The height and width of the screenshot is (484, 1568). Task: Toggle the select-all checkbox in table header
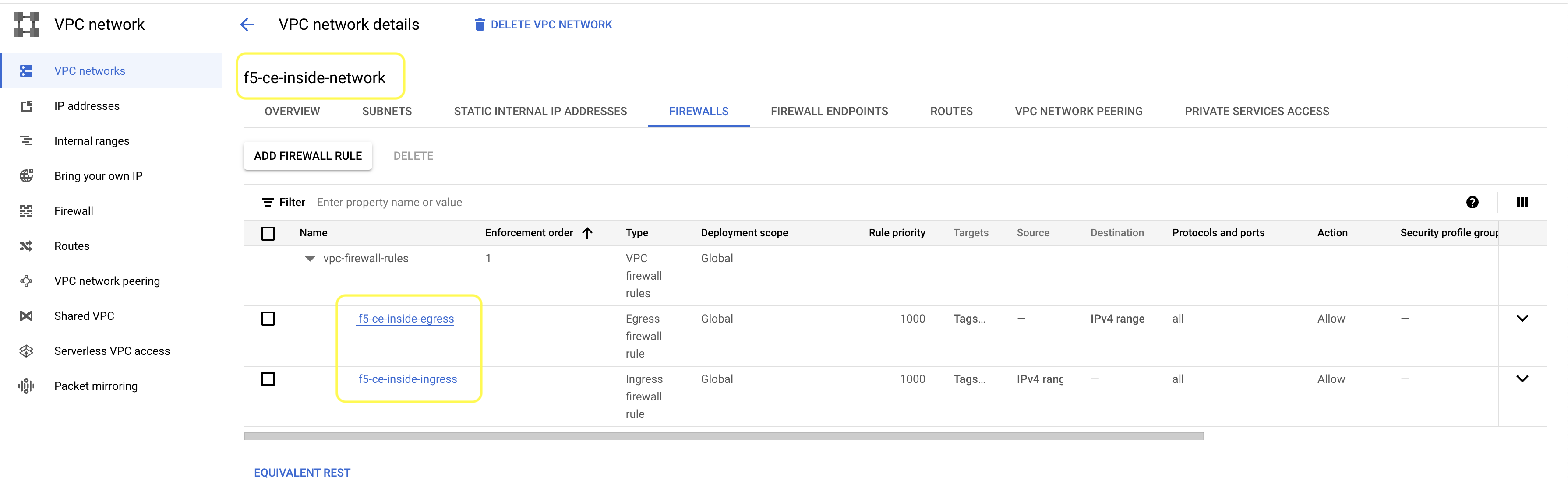point(268,234)
